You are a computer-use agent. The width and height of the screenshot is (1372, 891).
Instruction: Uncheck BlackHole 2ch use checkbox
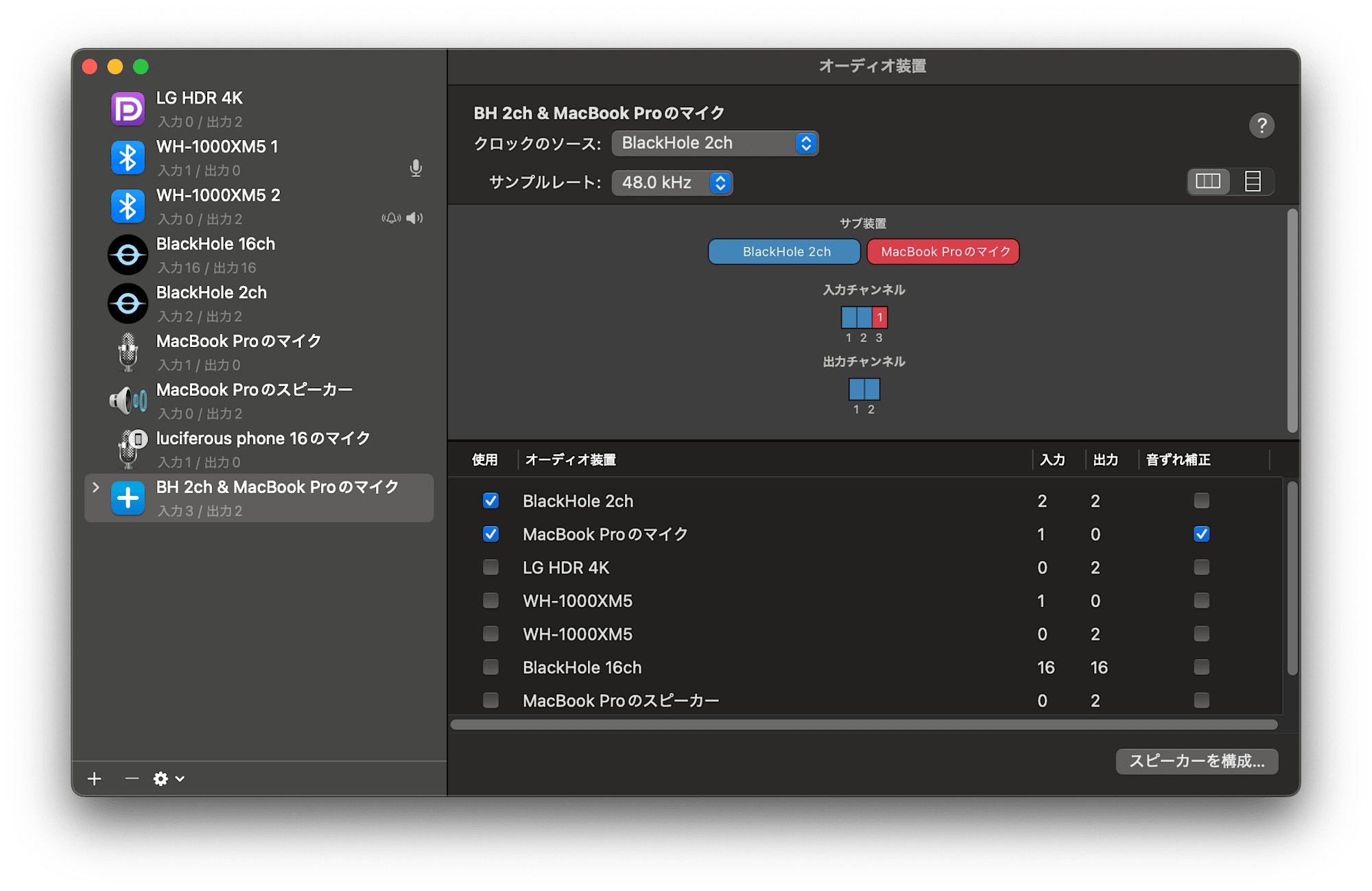490,501
